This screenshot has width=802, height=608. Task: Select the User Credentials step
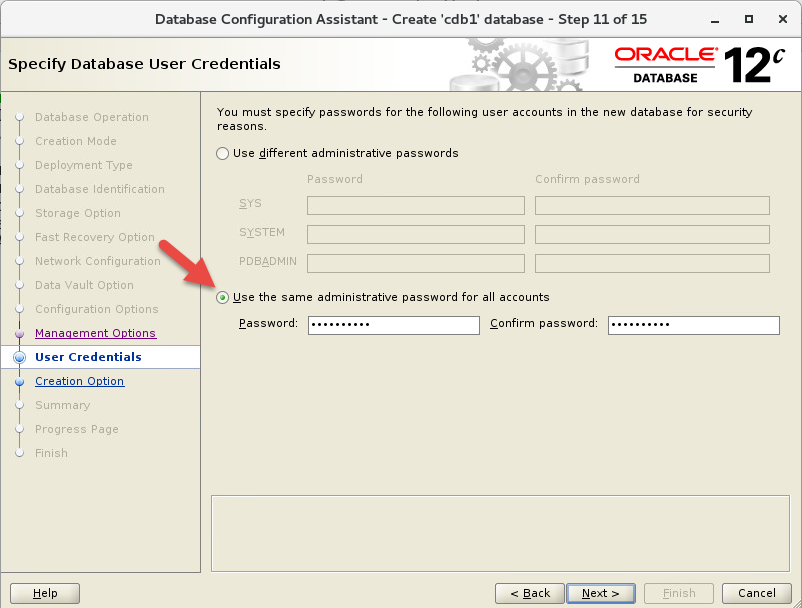click(x=88, y=357)
